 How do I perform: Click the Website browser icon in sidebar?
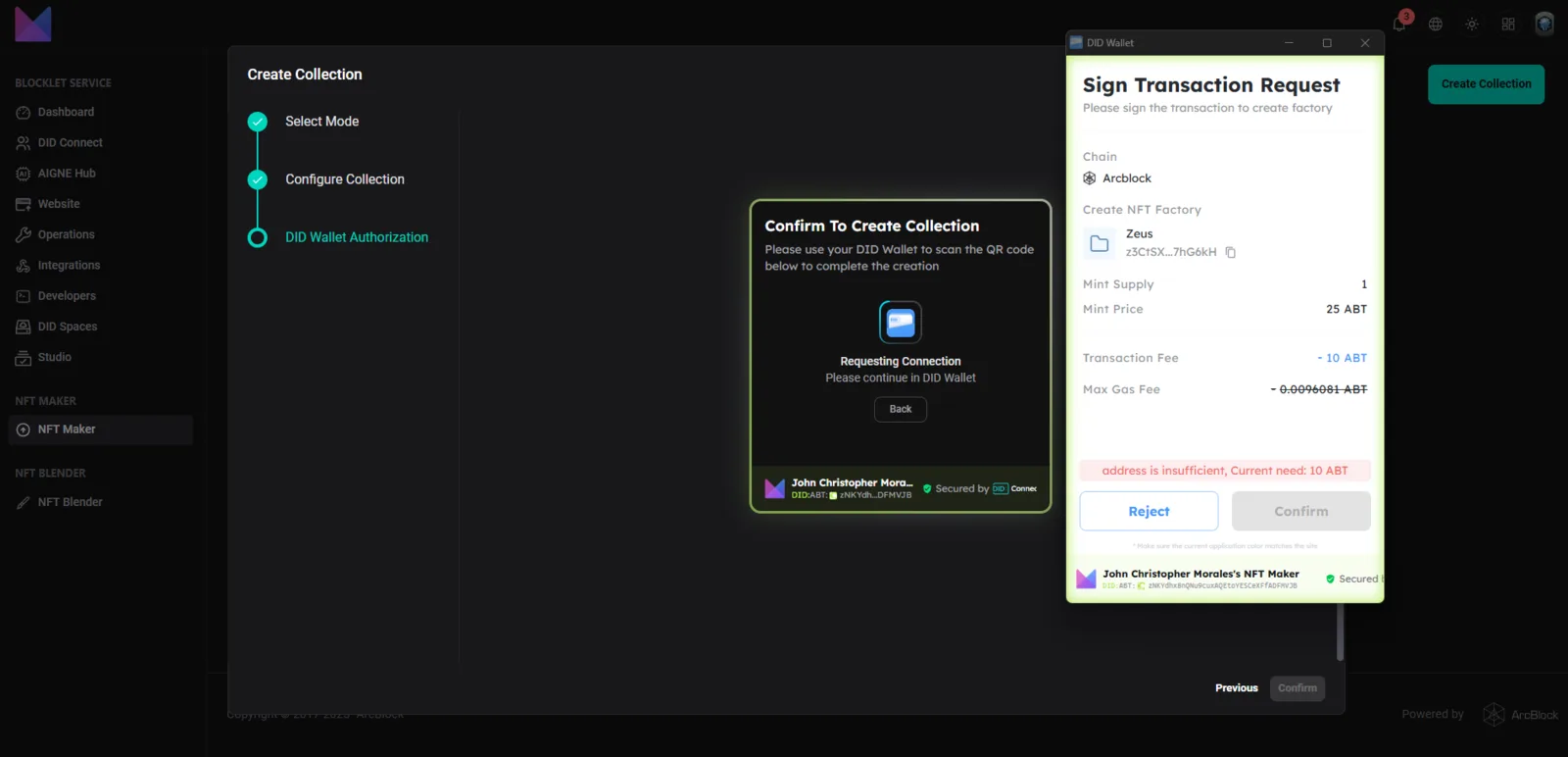tap(24, 204)
